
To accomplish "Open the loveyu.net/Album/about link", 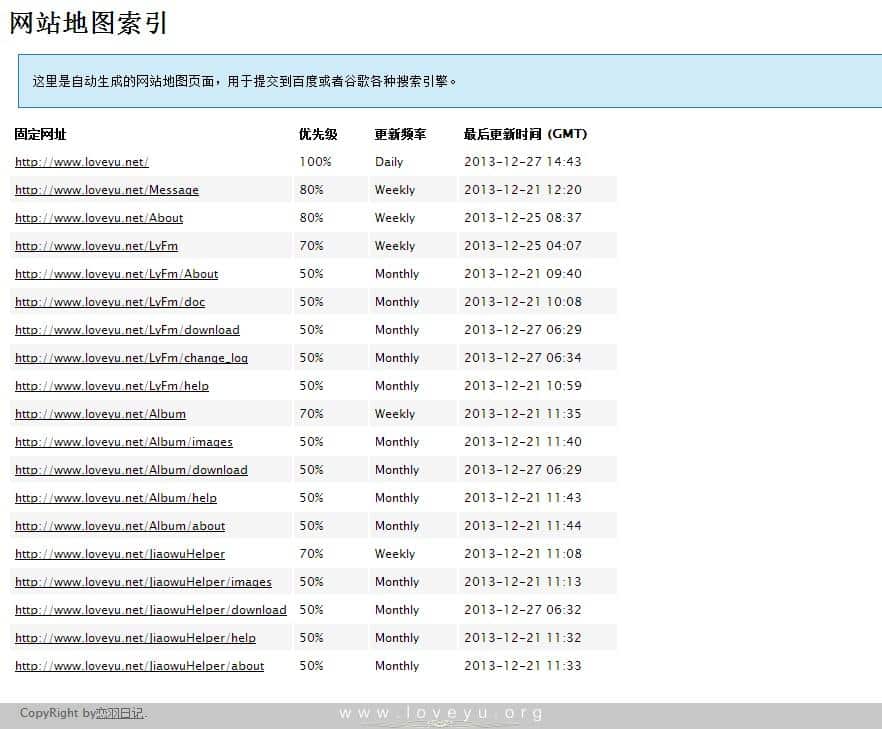I will click(120, 526).
